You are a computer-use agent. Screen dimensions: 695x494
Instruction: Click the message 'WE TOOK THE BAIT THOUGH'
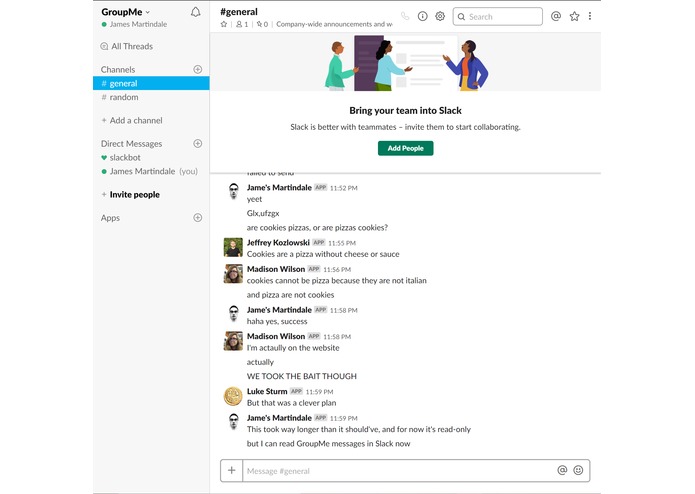[302, 376]
